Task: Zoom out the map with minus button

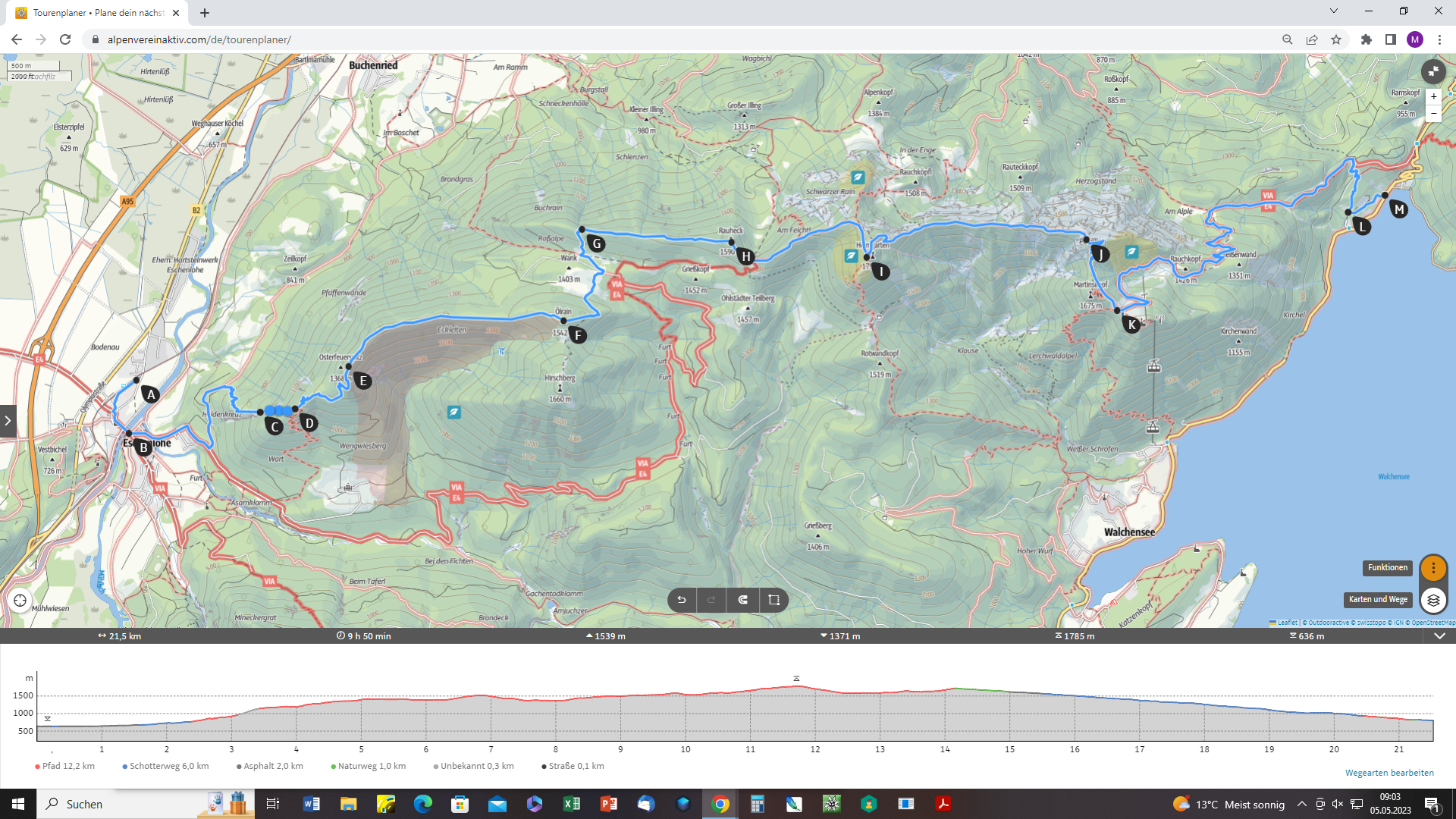Action: pyautogui.click(x=1433, y=114)
